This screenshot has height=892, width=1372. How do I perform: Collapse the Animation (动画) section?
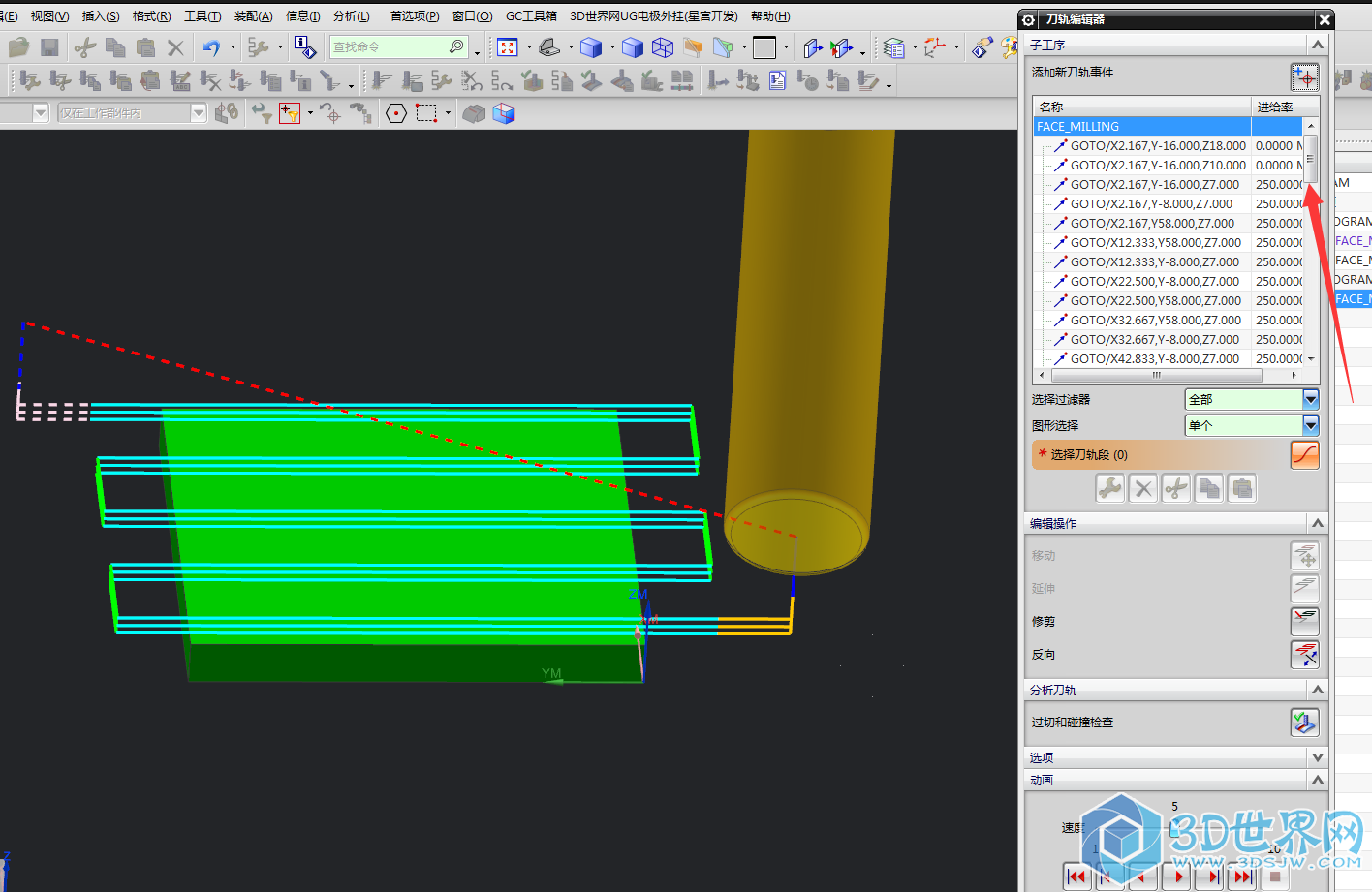1318,780
